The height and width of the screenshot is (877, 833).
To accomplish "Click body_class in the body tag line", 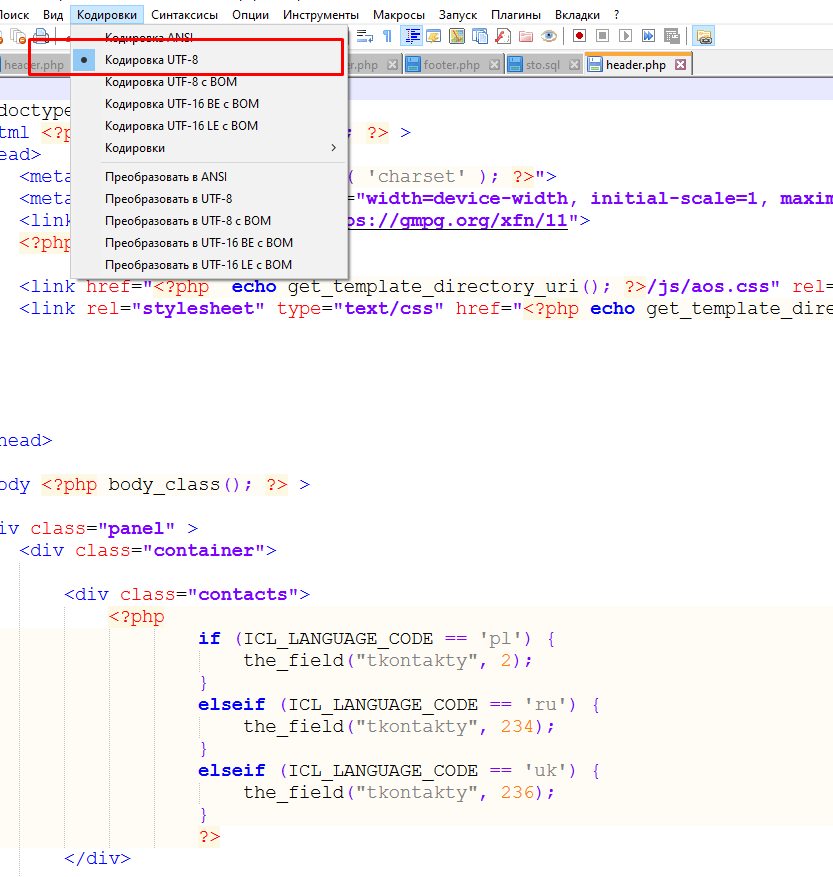I will point(164,484).
